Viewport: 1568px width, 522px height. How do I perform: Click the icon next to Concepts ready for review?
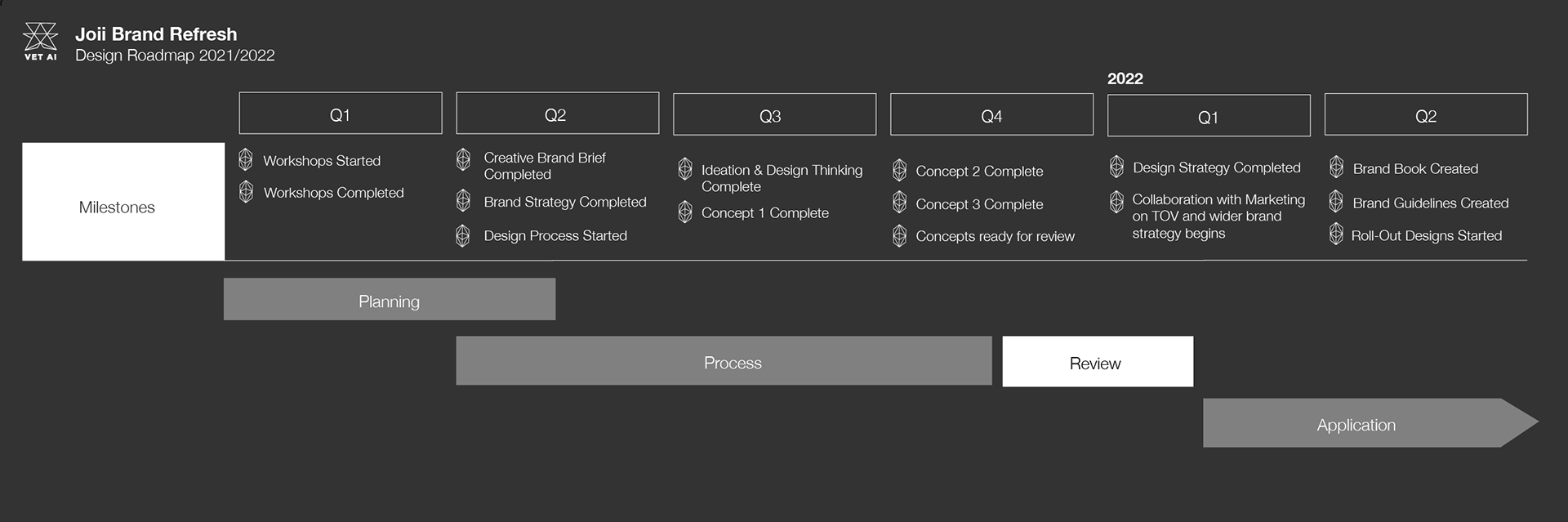coord(899,236)
